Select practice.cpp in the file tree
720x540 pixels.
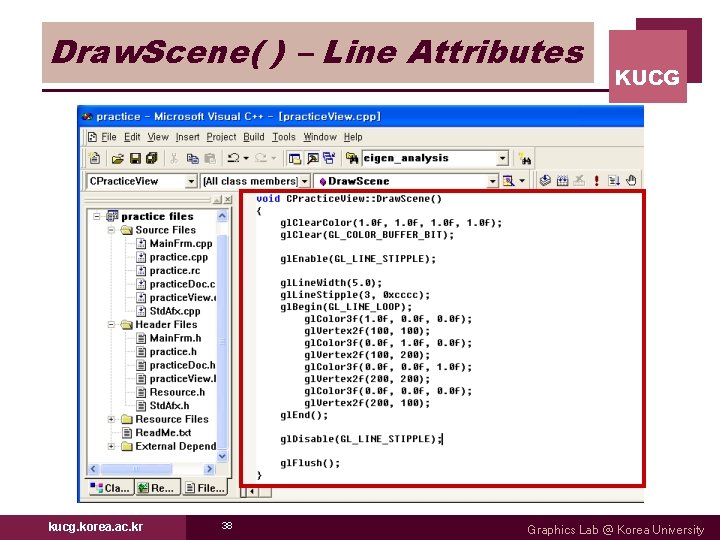[x=179, y=257]
